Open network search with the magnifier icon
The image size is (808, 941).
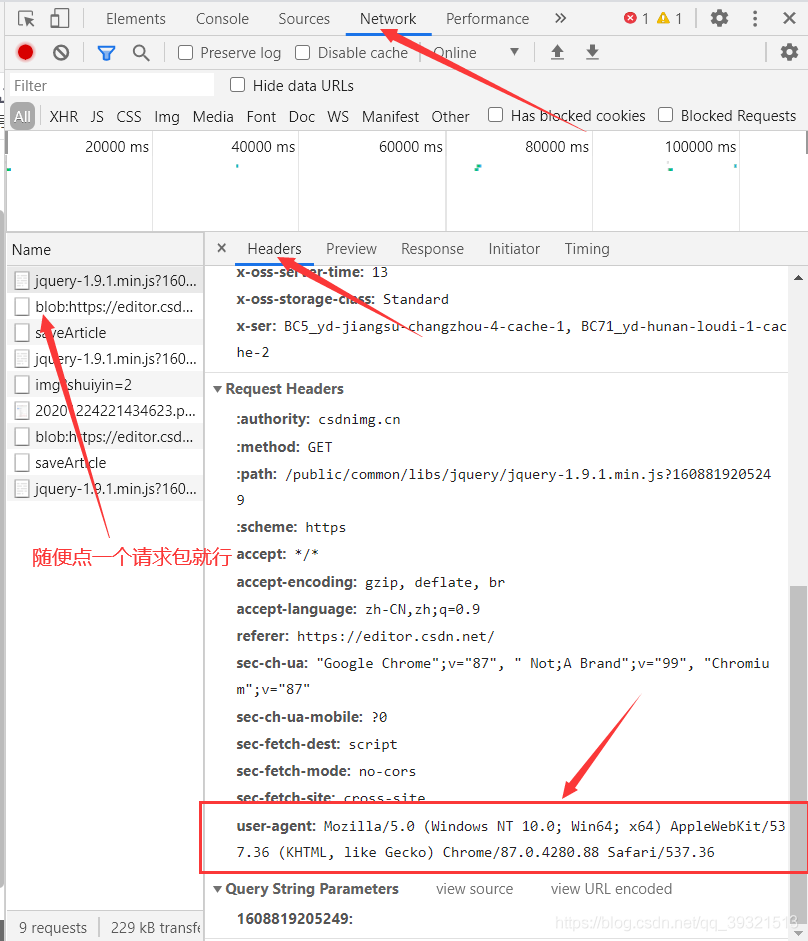[141, 53]
